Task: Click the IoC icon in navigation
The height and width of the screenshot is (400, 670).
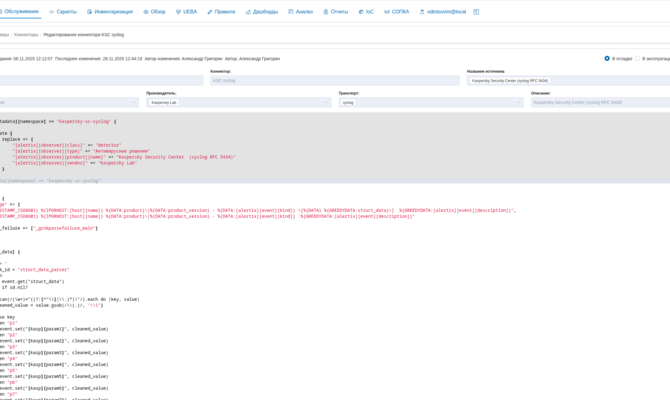Action: 361,12
